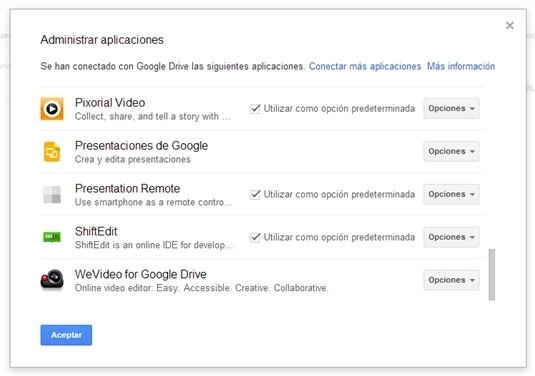
Task: Select the Pixorial Video title text
Action: (110, 103)
